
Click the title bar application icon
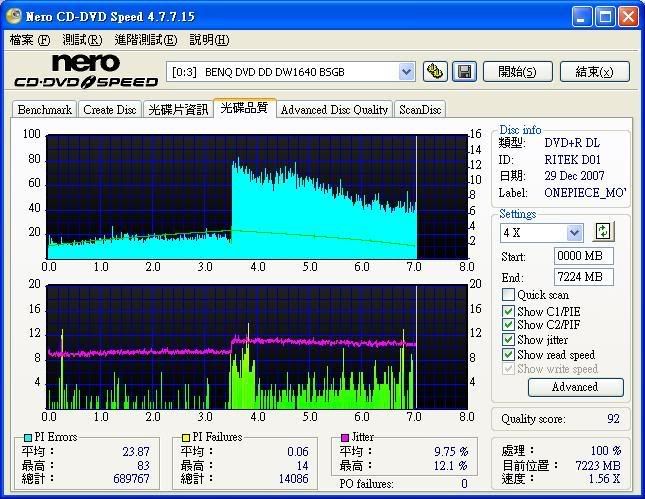14,16
